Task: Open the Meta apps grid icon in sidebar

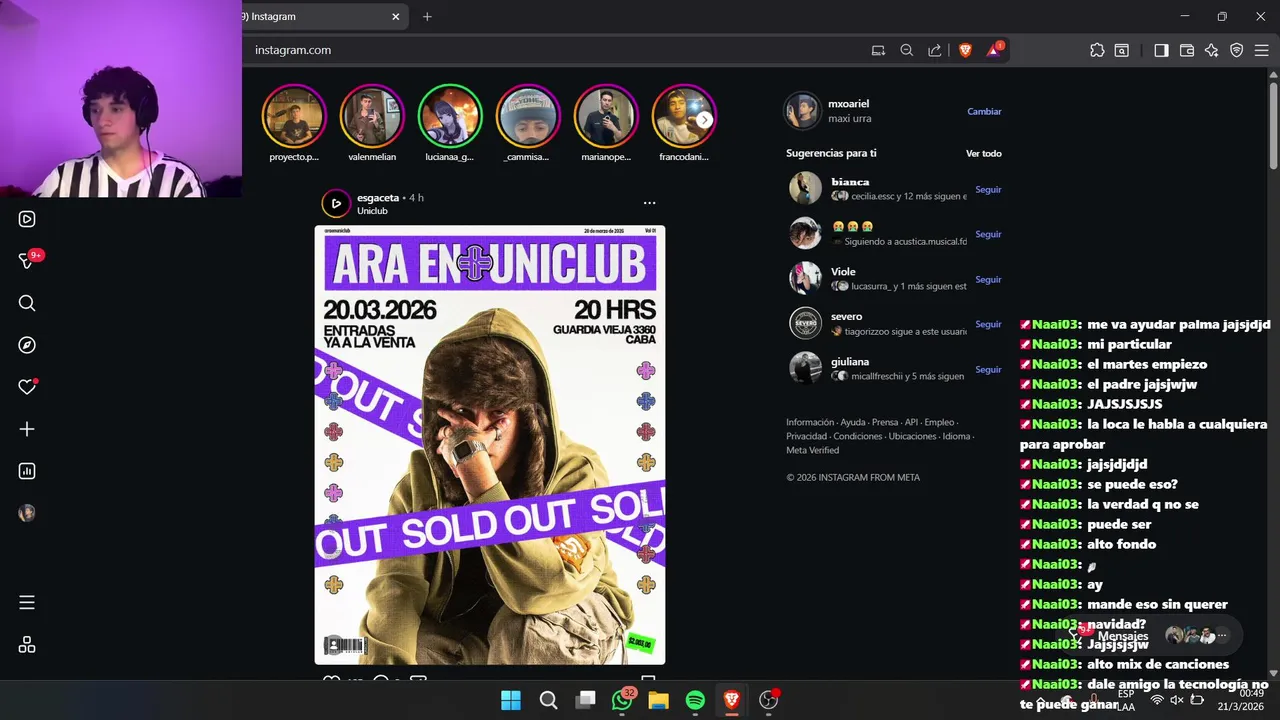Action: [x=27, y=645]
